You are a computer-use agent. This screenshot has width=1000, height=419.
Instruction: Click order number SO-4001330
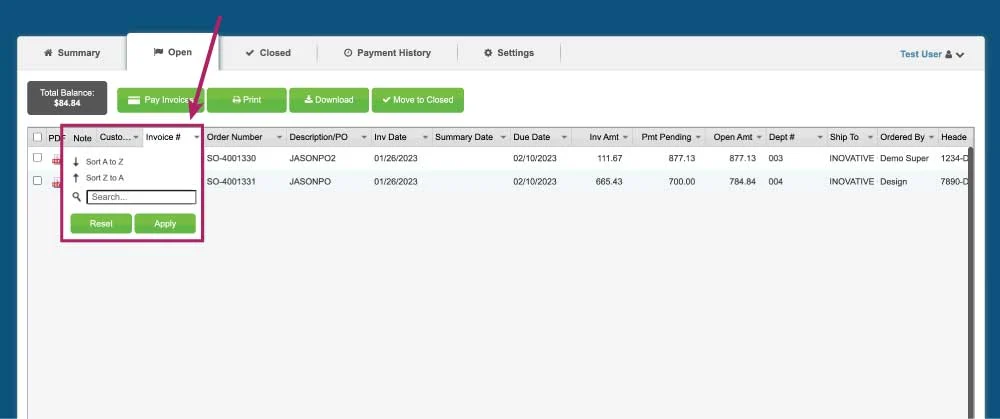pos(232,158)
